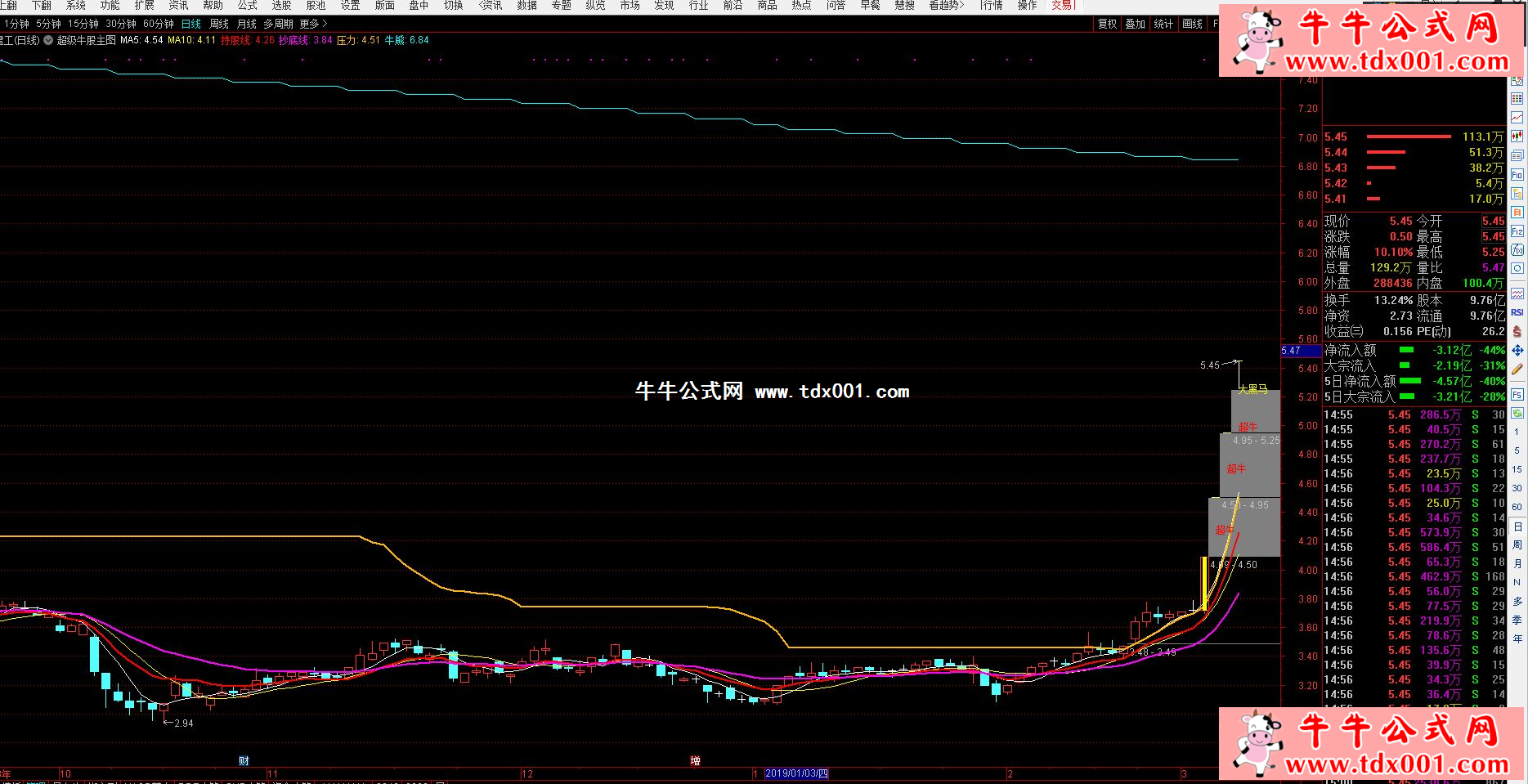The image size is (1528, 784).
Task: Switch to 5-minute period in sidebar
Action: tap(1517, 450)
